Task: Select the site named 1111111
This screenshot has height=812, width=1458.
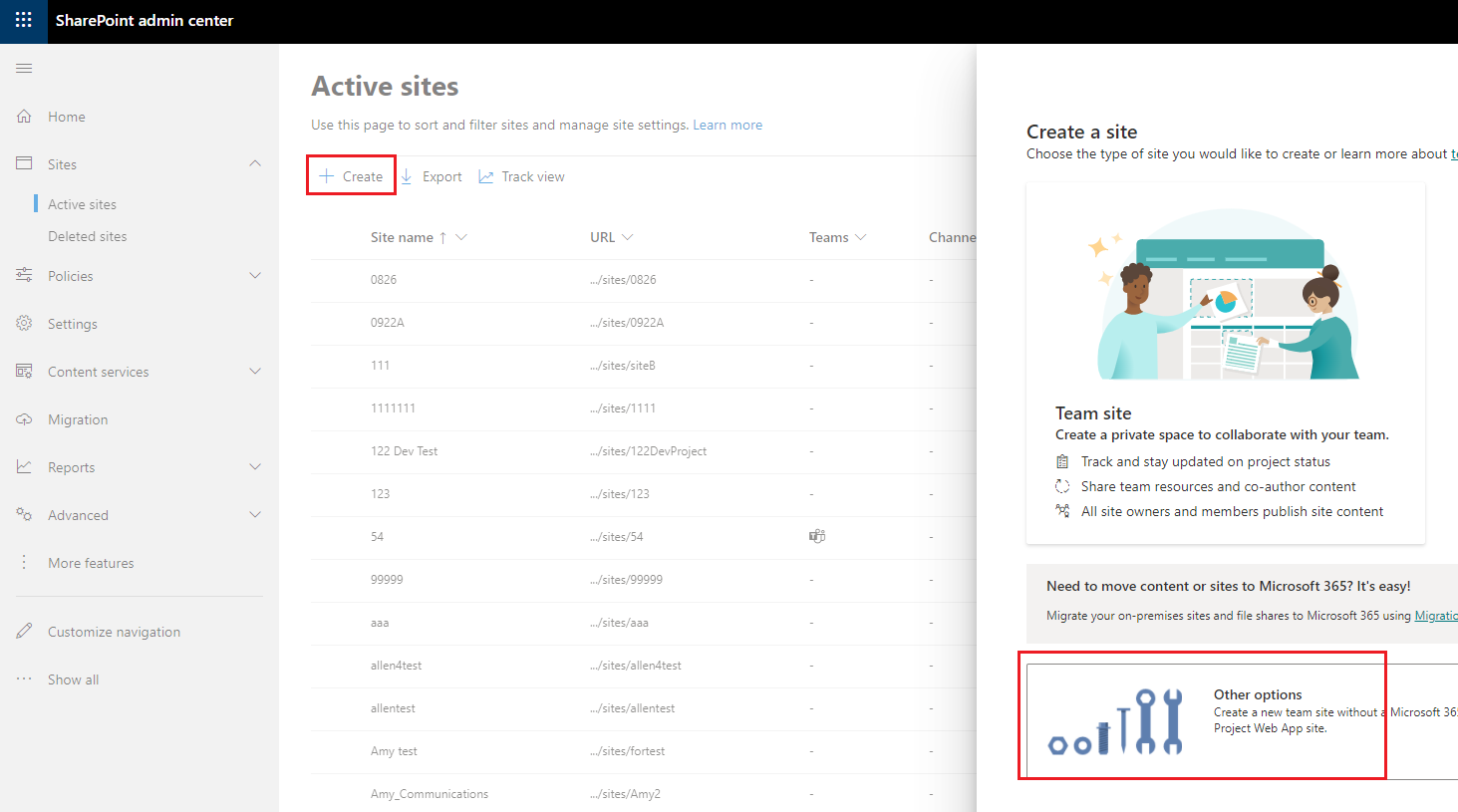Action: click(393, 408)
